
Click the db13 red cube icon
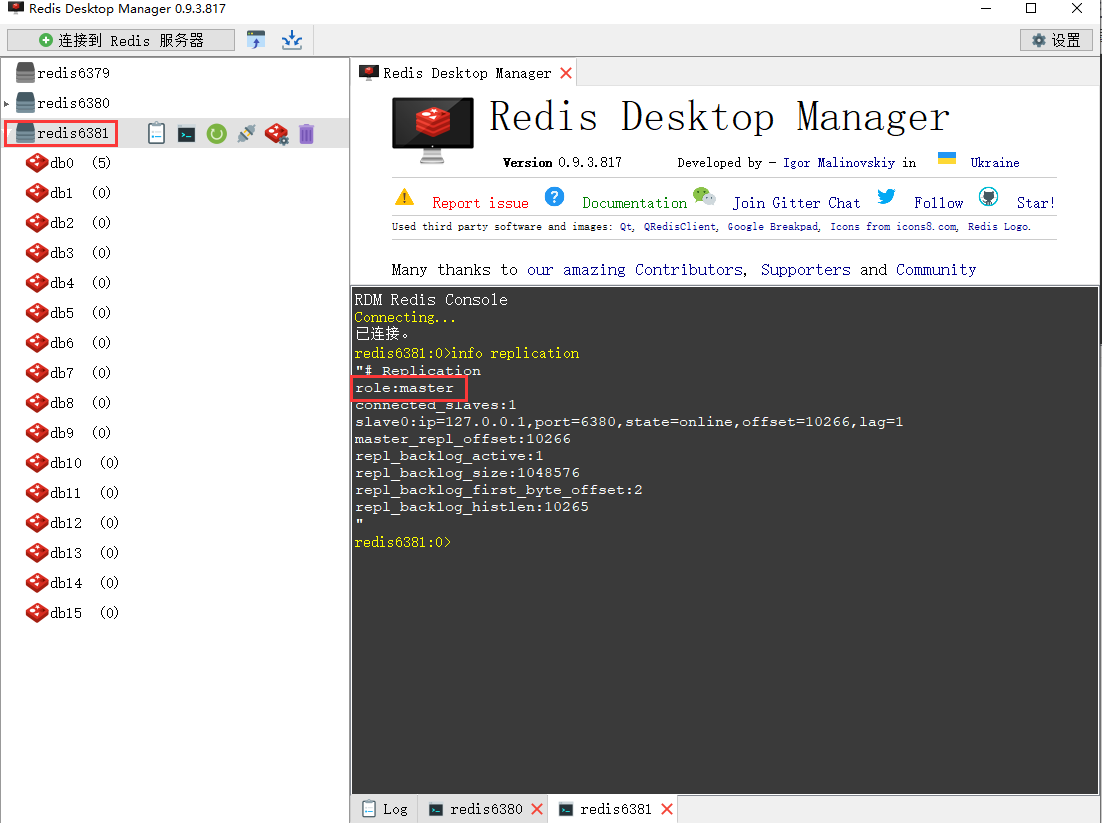tap(37, 553)
